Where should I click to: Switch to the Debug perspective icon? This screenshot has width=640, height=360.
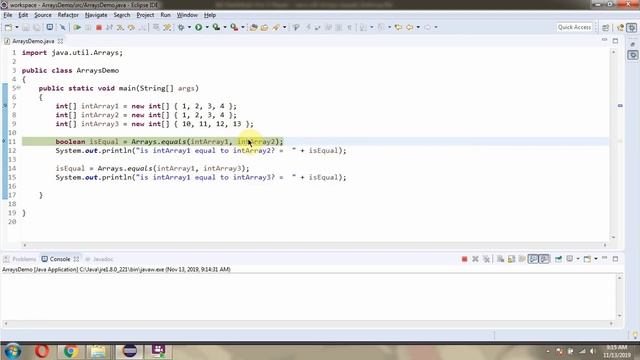631,27
